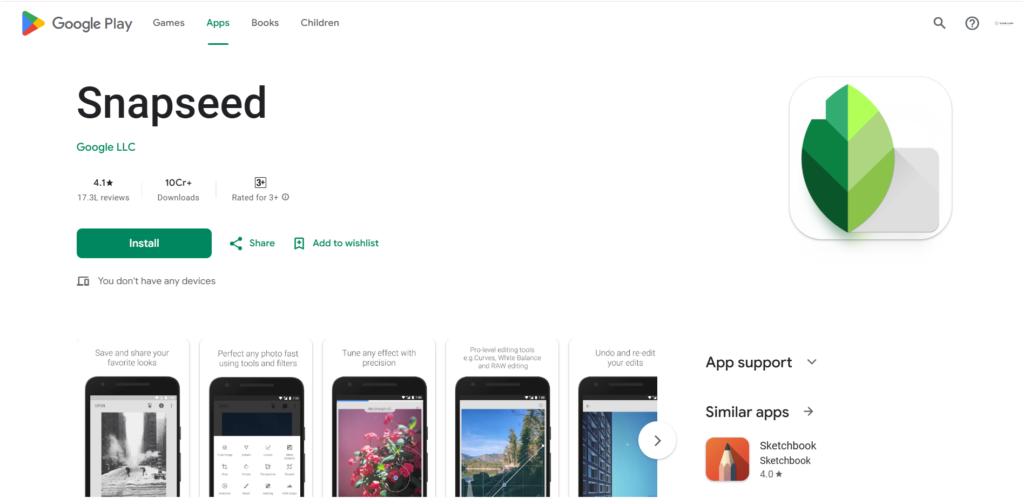
Task: Click the account avatar in top right
Action: click(x=1003, y=23)
